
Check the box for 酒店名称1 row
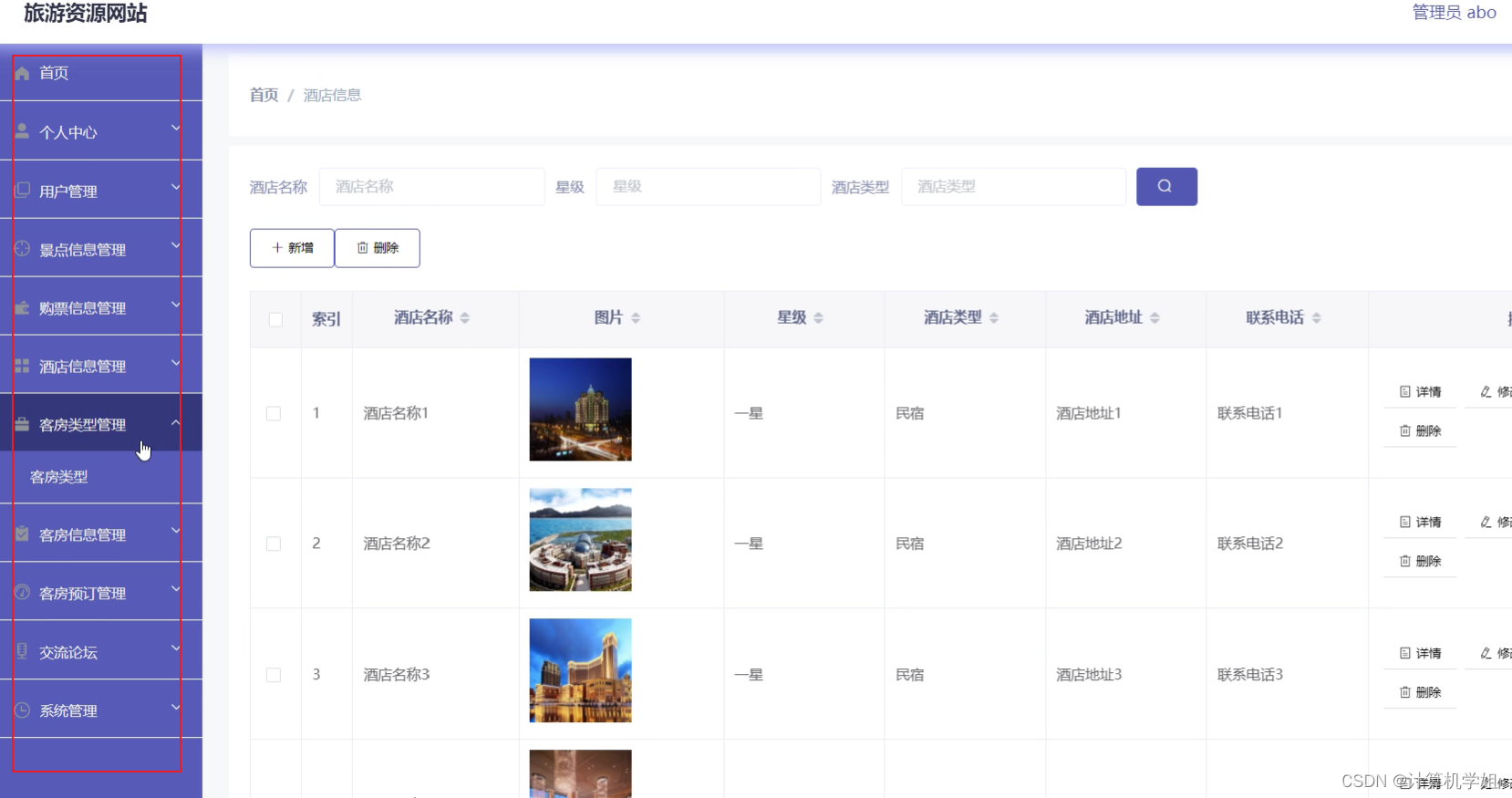coord(274,413)
